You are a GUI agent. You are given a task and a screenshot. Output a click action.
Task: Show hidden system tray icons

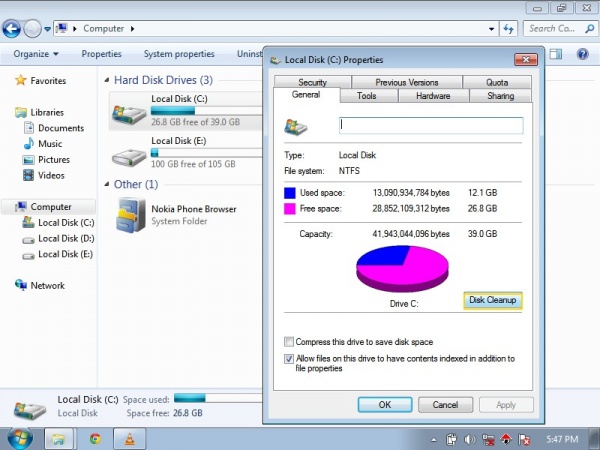pos(433,440)
